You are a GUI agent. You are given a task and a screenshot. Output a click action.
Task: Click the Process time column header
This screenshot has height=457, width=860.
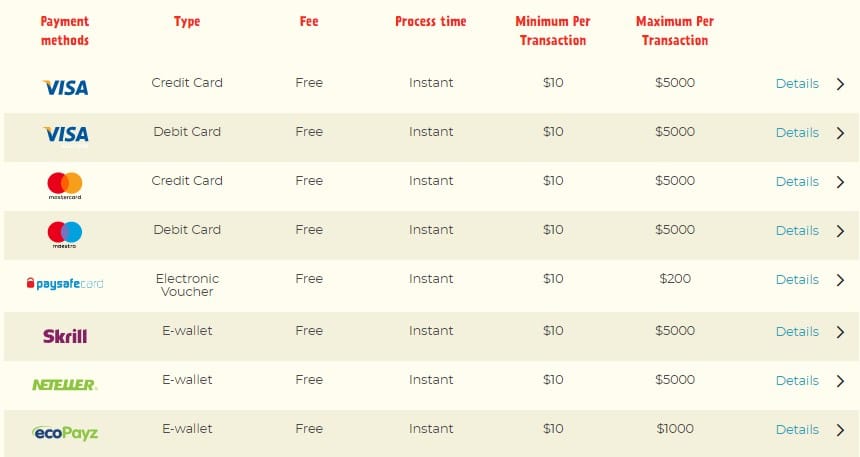[x=431, y=21]
